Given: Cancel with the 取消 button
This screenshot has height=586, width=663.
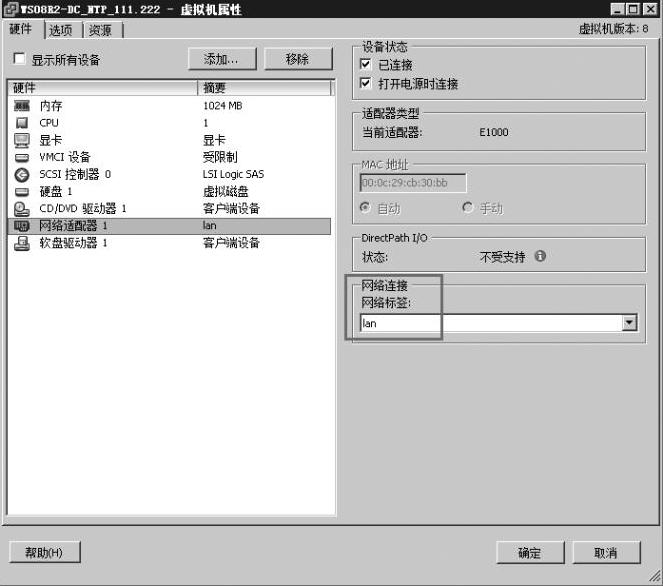Looking at the screenshot, I should 606,552.
